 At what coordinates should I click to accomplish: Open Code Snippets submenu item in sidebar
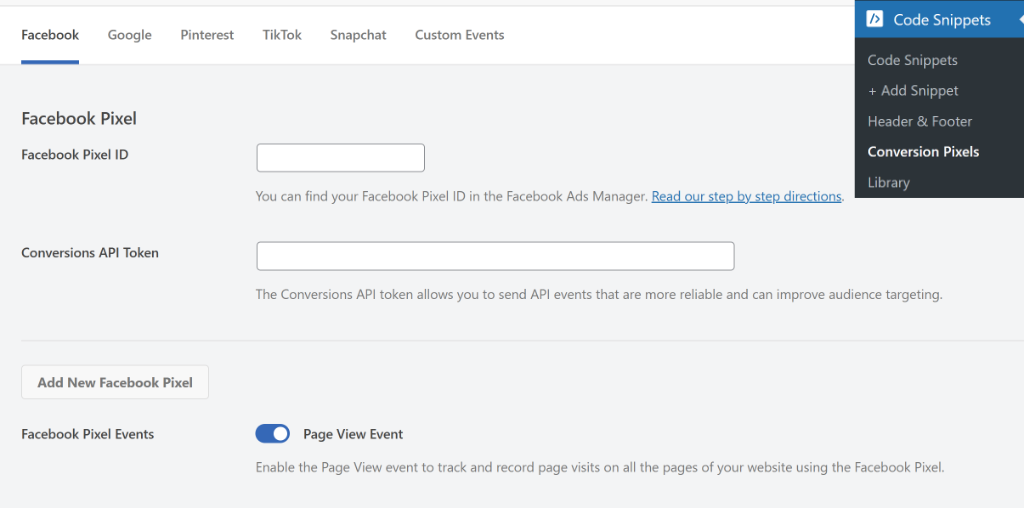pyautogui.click(x=912, y=60)
